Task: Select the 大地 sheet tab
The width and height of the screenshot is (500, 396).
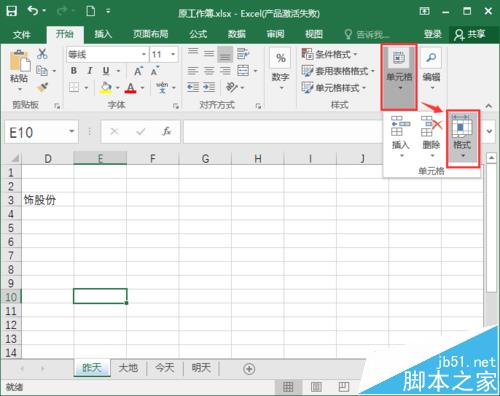Action: pos(128,368)
